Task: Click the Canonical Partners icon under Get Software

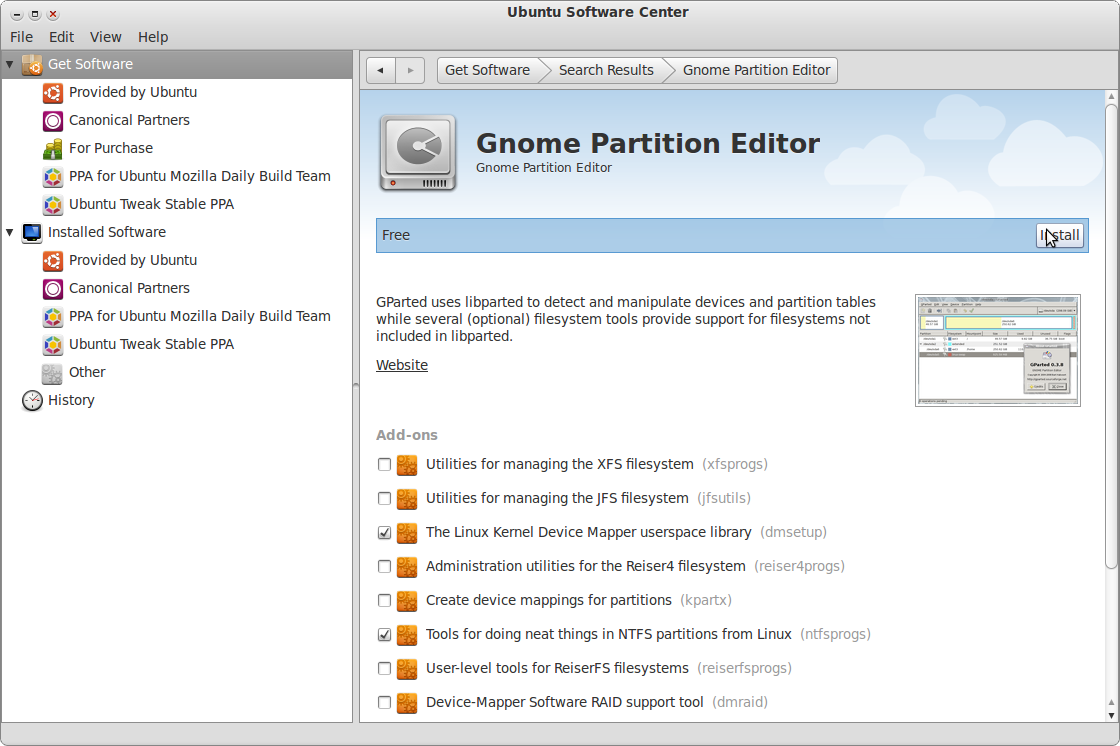Action: click(x=53, y=121)
